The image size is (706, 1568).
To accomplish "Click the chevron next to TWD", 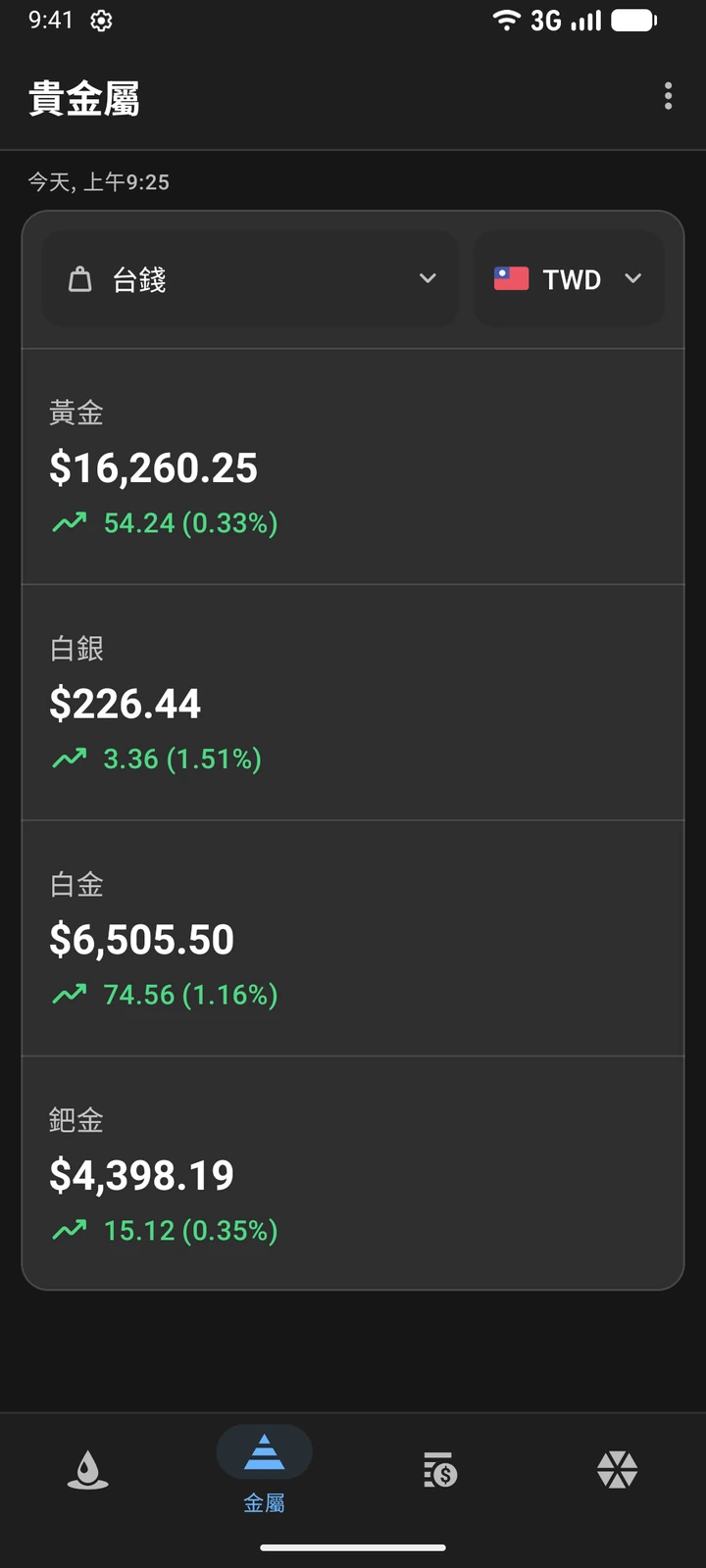I will point(633,278).
